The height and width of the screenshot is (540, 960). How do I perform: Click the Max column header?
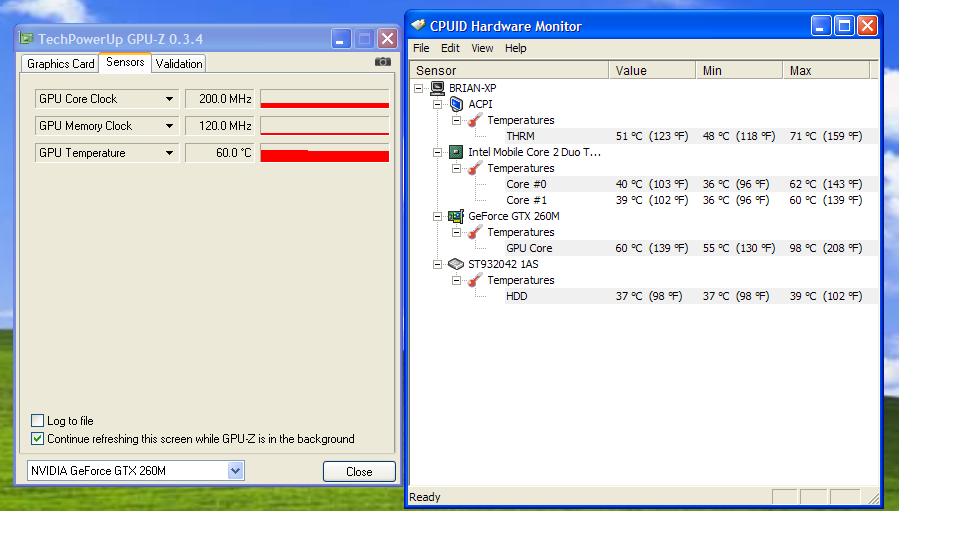(x=826, y=70)
